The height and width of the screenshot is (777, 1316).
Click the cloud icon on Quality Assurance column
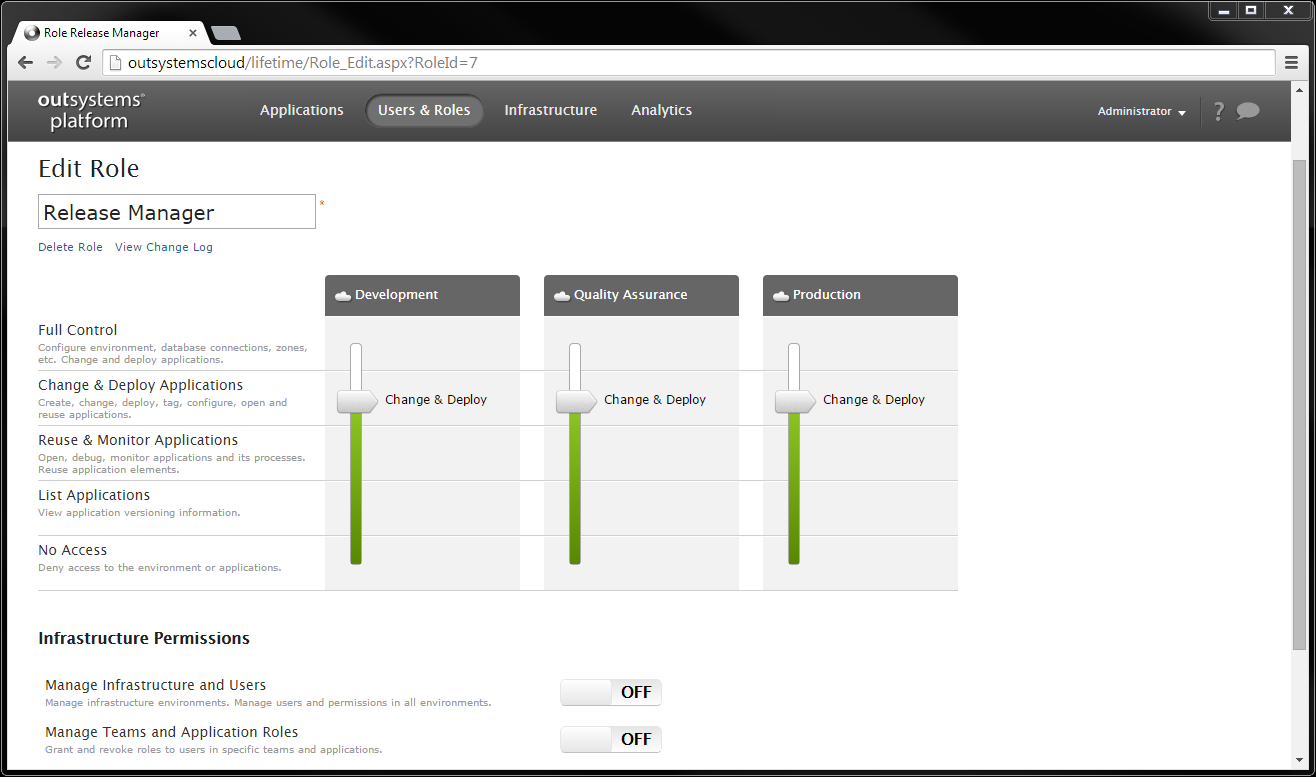(x=560, y=294)
